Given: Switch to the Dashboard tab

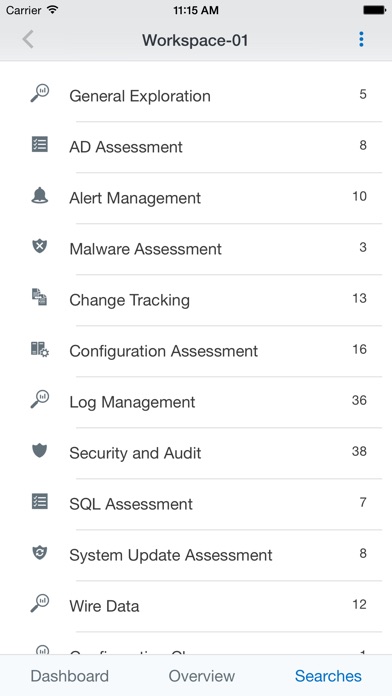Looking at the screenshot, I should pos(70,676).
